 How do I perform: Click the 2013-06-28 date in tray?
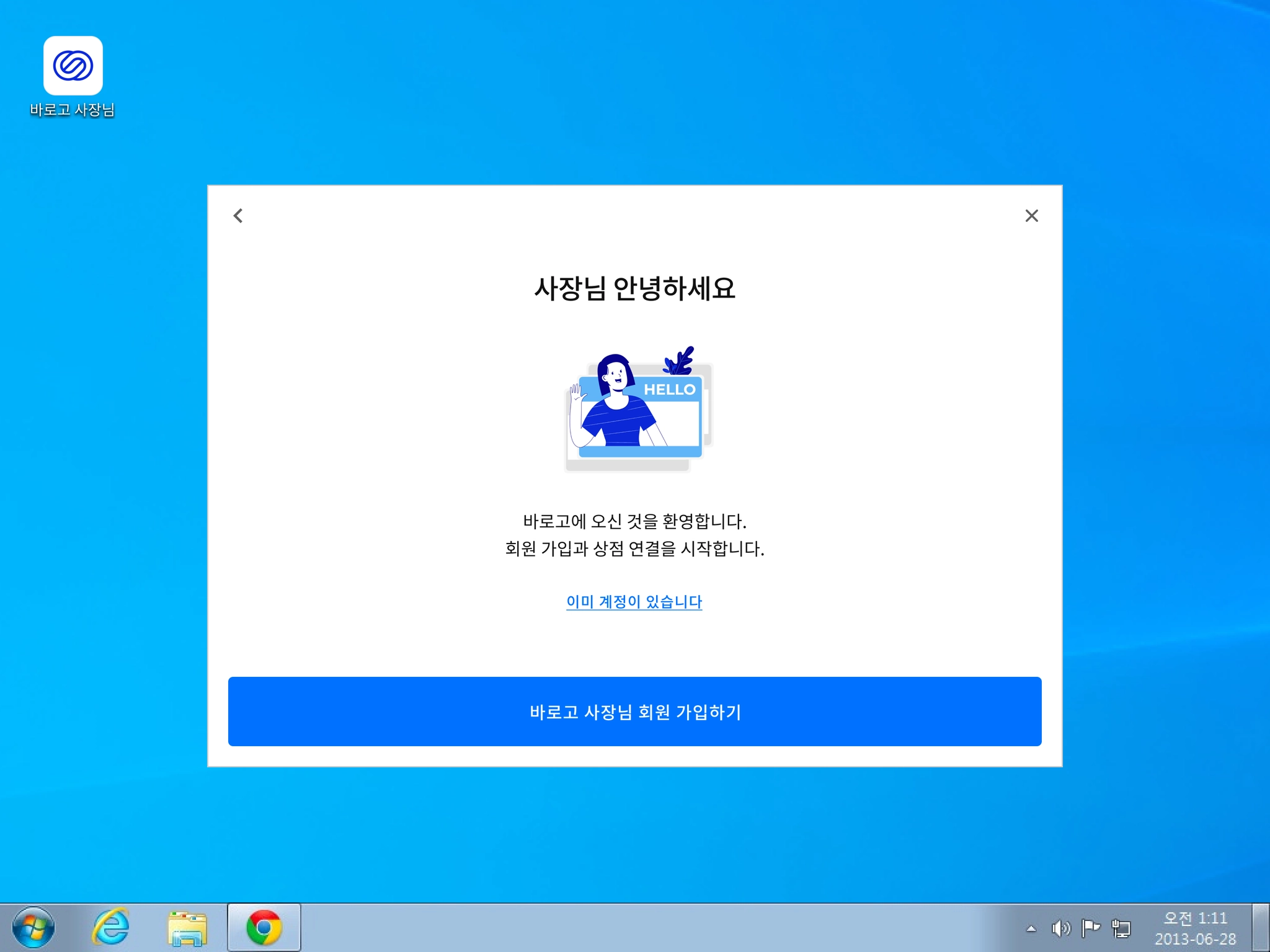(1195, 939)
